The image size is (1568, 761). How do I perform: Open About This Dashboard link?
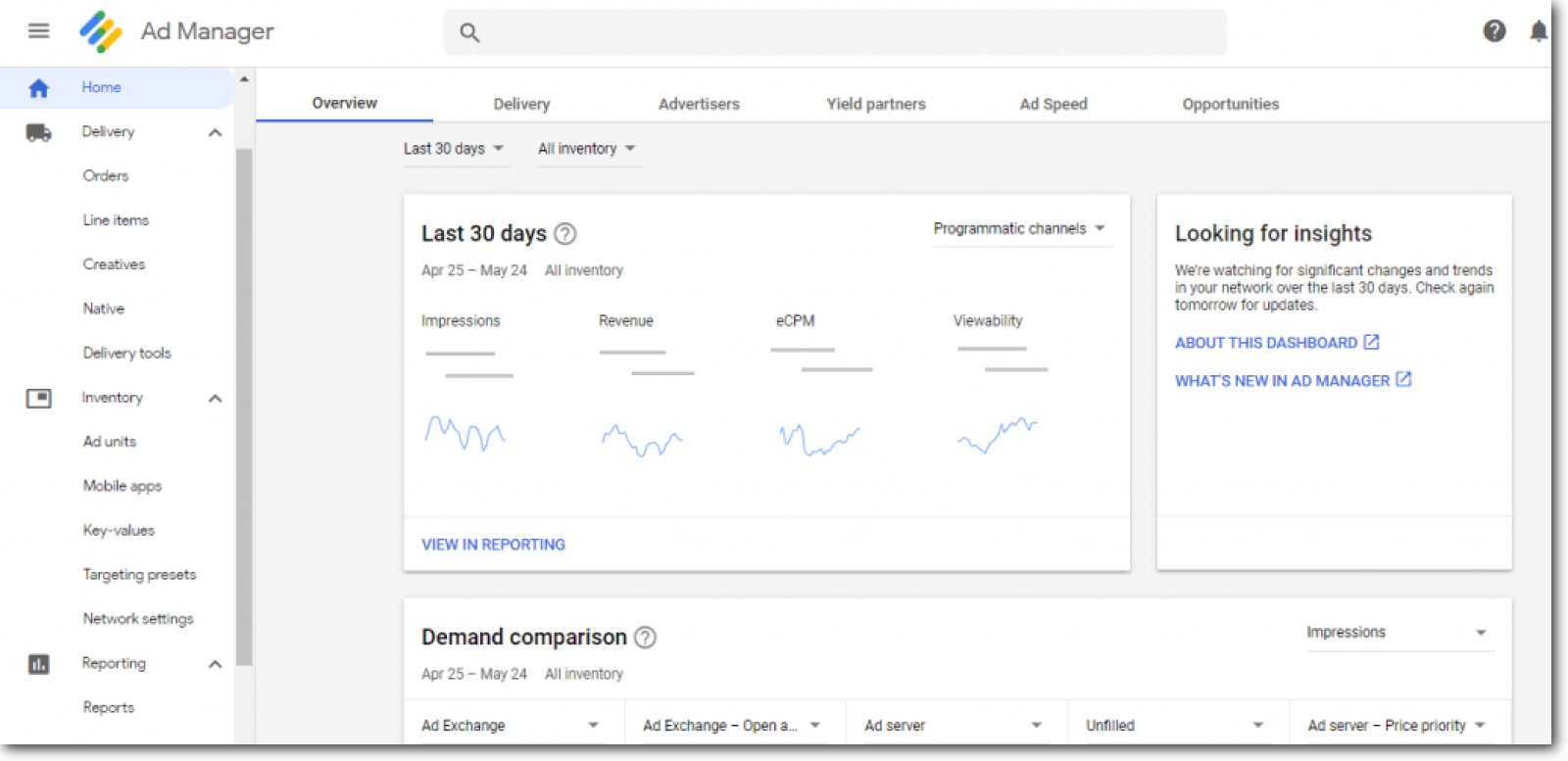point(1266,343)
